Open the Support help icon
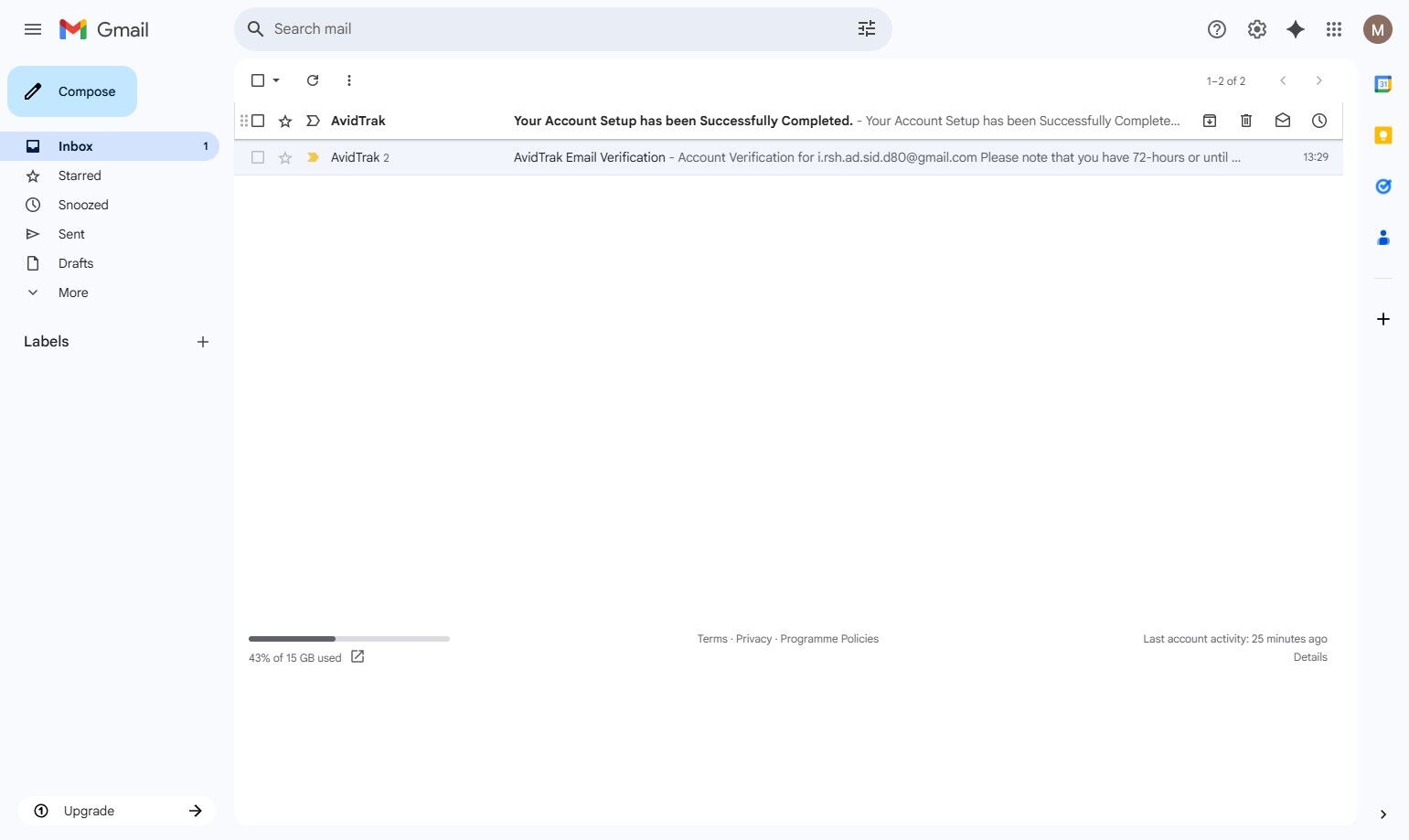The width and height of the screenshot is (1409, 840). (x=1216, y=29)
